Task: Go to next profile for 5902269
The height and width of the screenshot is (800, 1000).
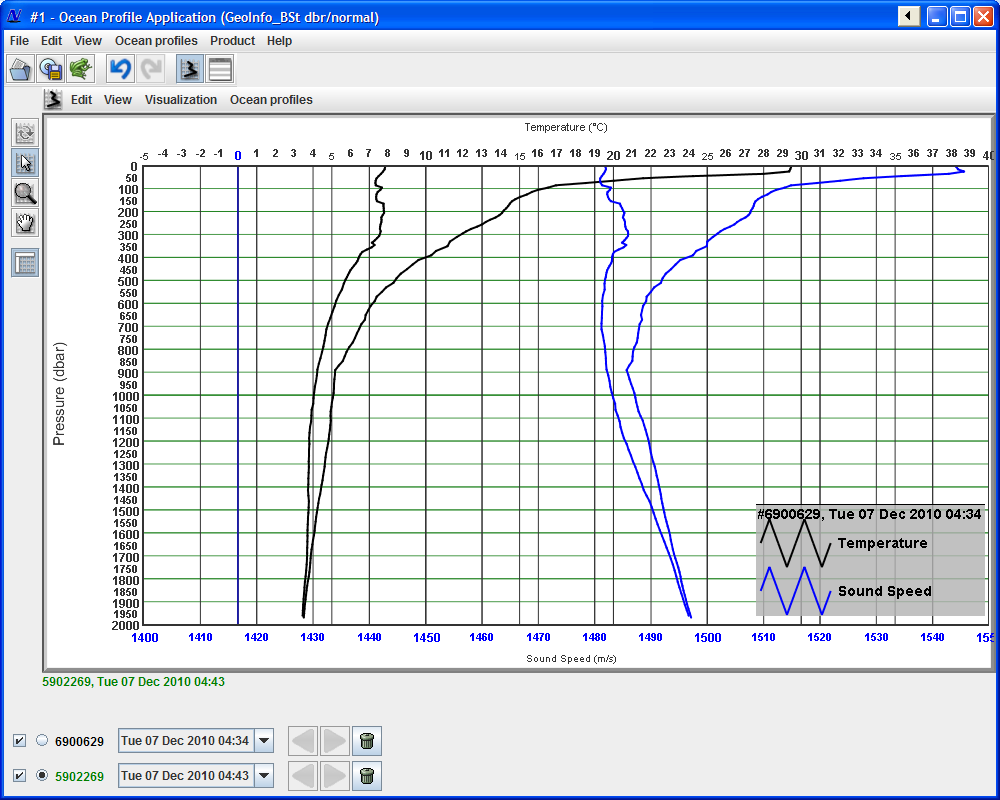Action: click(335, 776)
